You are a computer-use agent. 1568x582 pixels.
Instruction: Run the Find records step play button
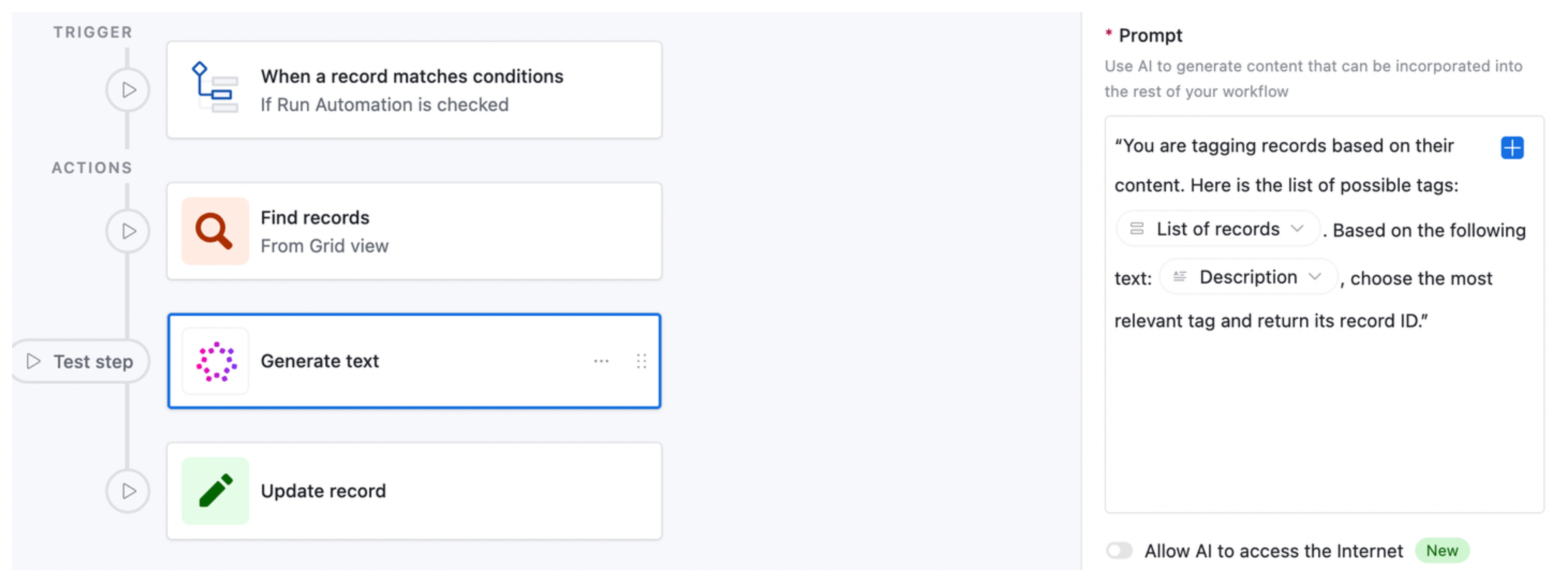(128, 231)
